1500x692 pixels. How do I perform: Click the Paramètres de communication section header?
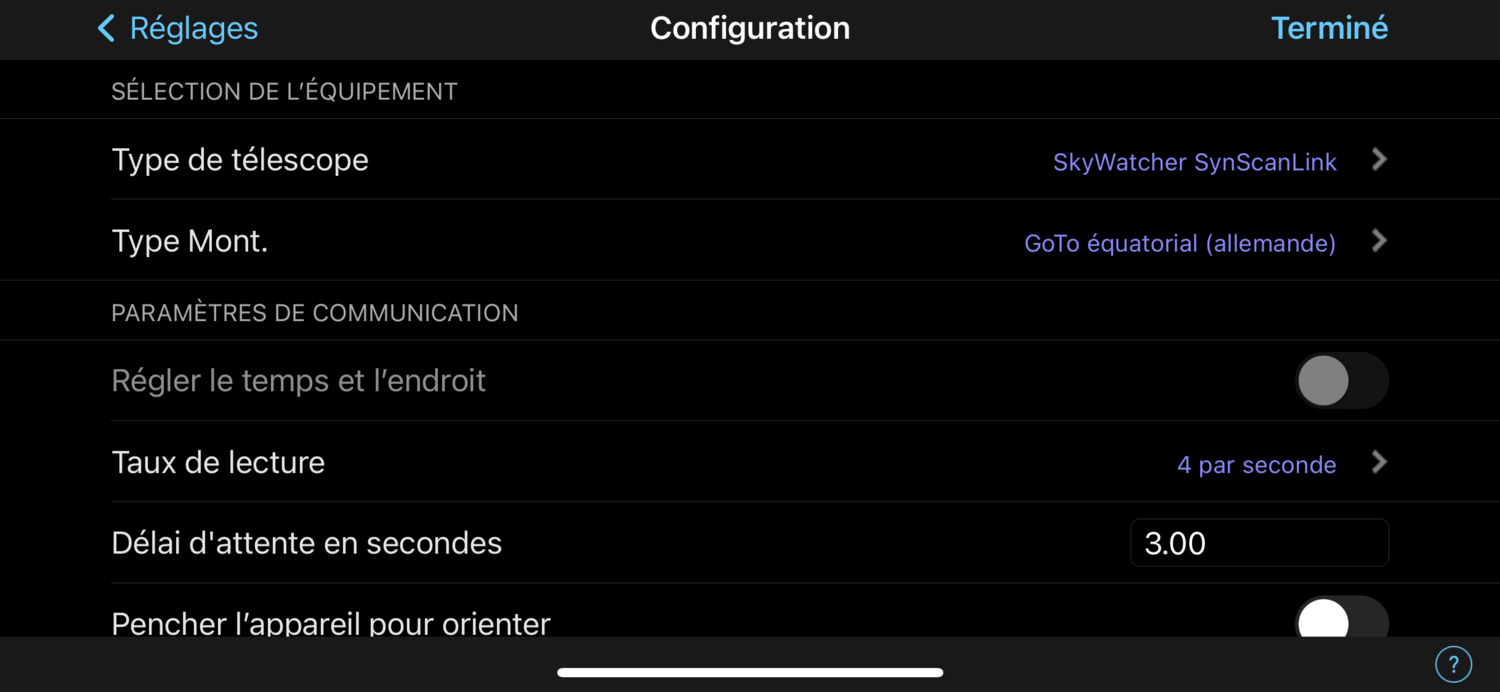point(314,313)
